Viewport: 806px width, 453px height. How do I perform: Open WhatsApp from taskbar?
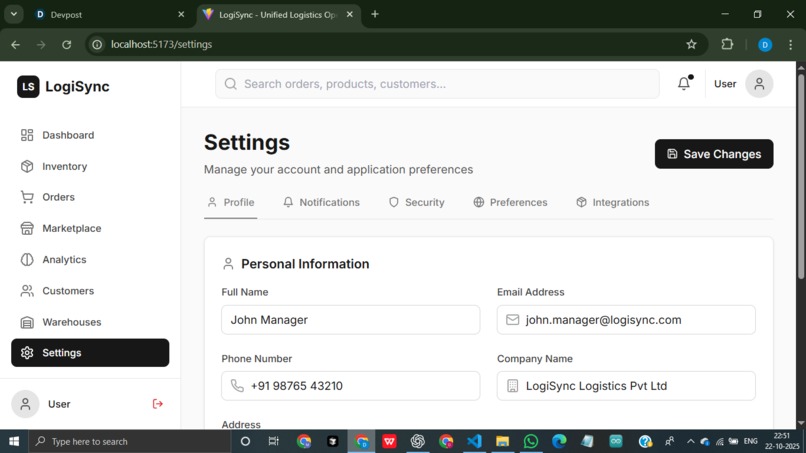click(x=530, y=441)
